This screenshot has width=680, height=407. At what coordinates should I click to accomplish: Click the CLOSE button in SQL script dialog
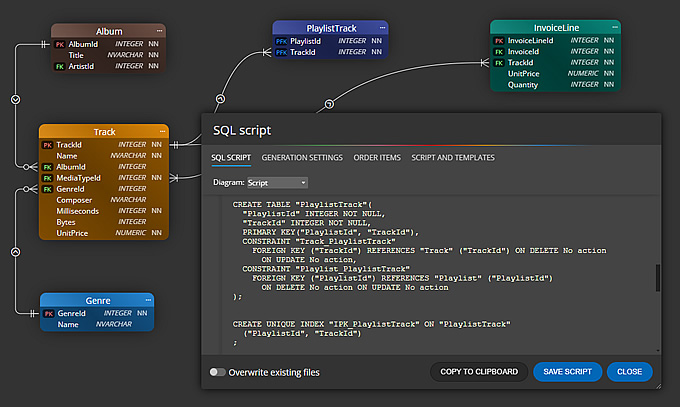pyautogui.click(x=629, y=372)
